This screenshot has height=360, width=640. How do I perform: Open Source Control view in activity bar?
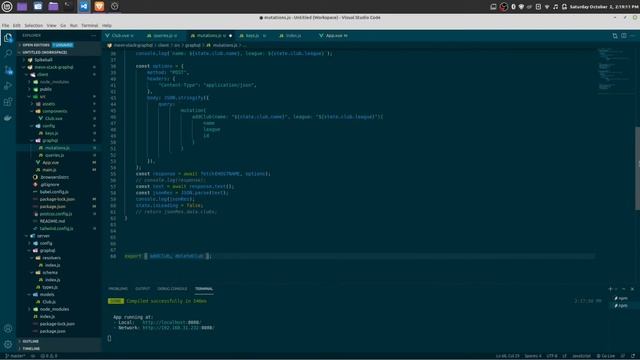point(8,70)
